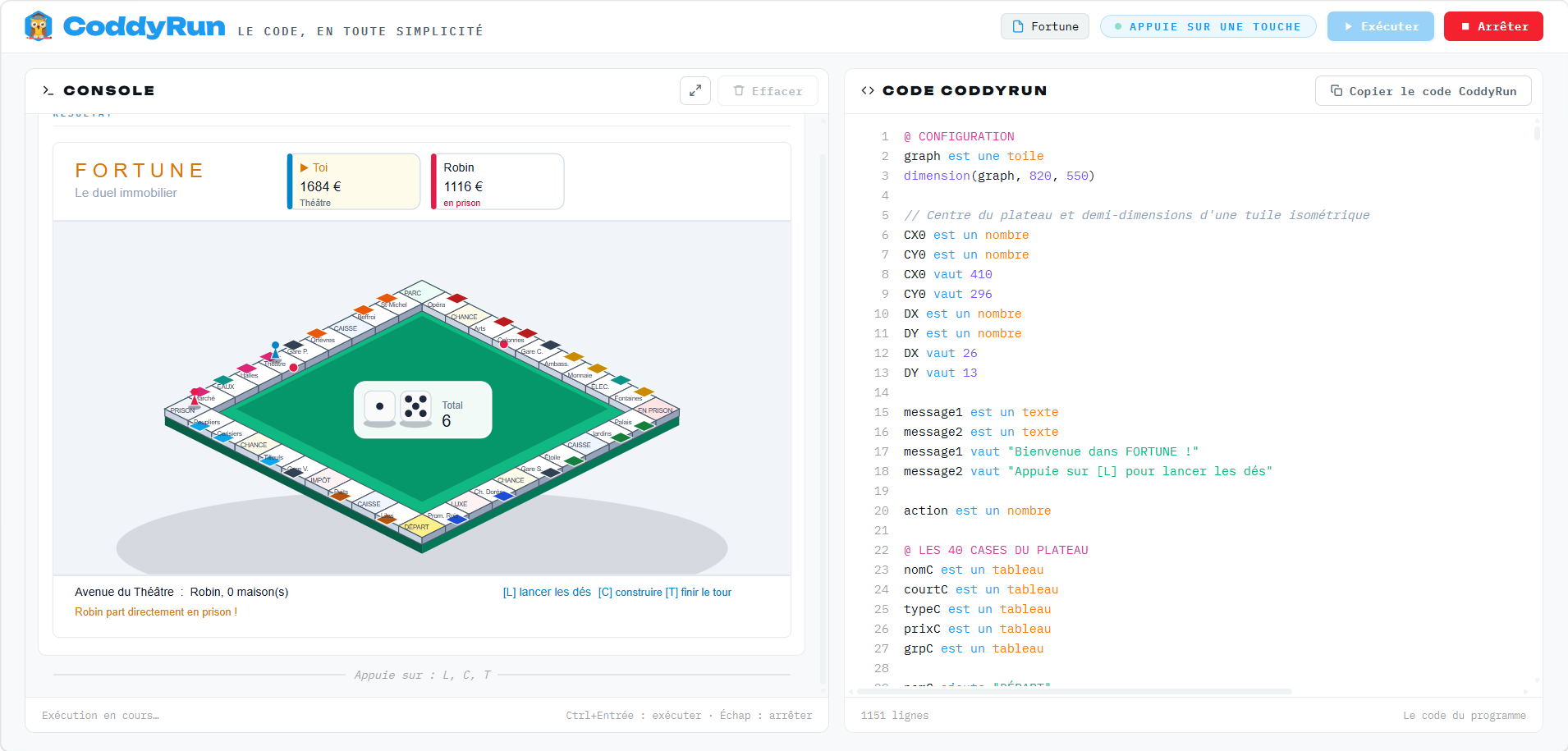Image resolution: width=1568 pixels, height=751 pixels.
Task: Click the FORTUNE game title
Action: point(140,171)
